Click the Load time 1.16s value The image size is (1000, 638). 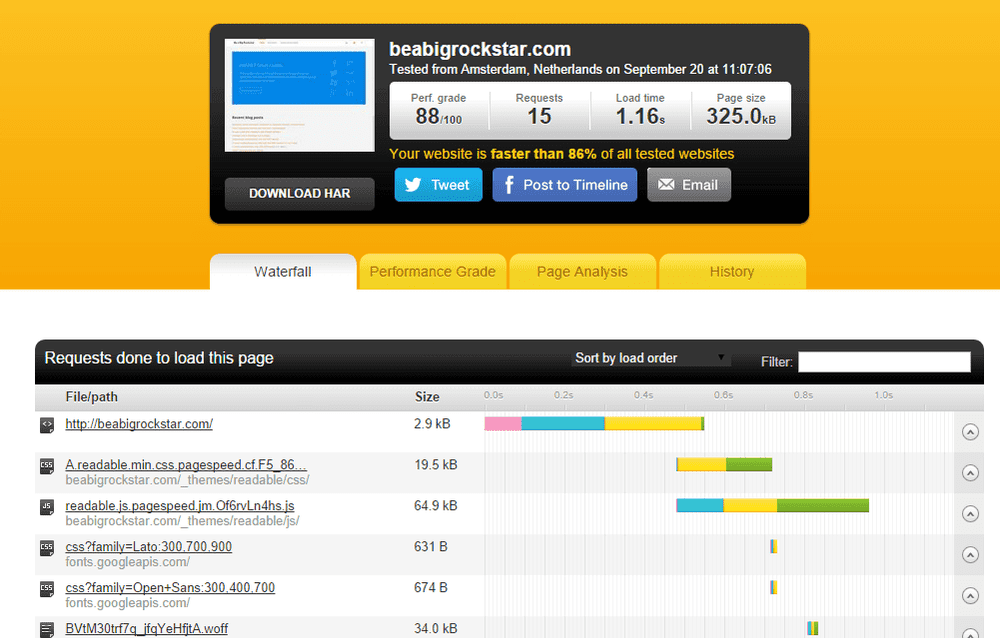640,116
